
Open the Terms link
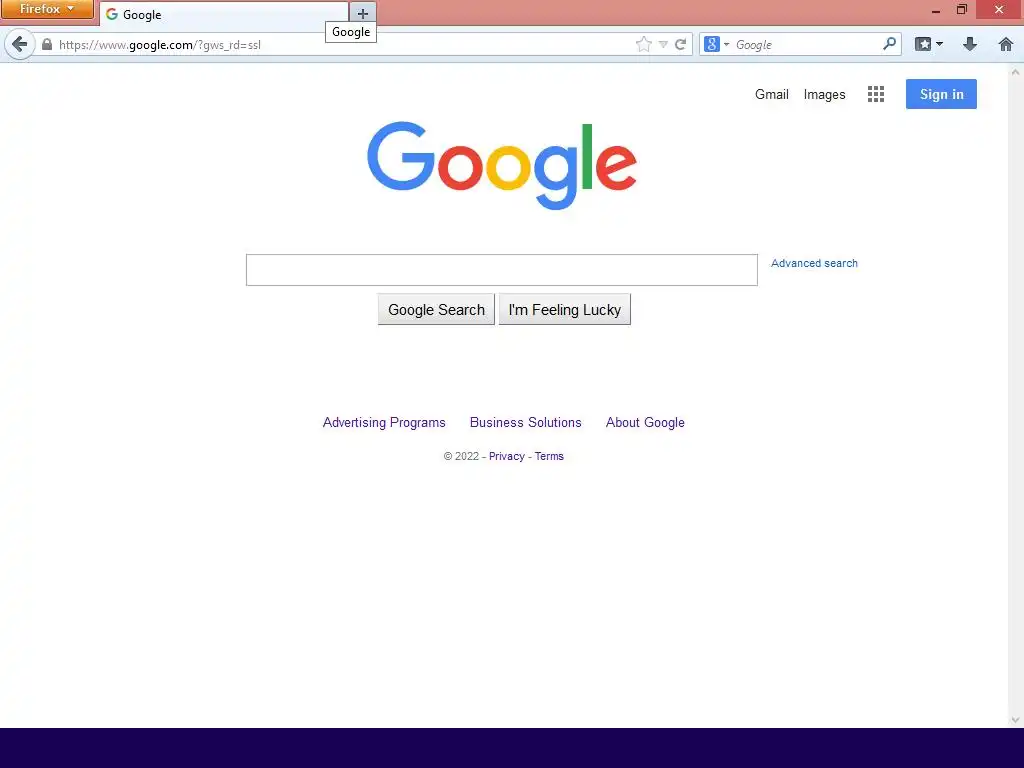(x=549, y=456)
